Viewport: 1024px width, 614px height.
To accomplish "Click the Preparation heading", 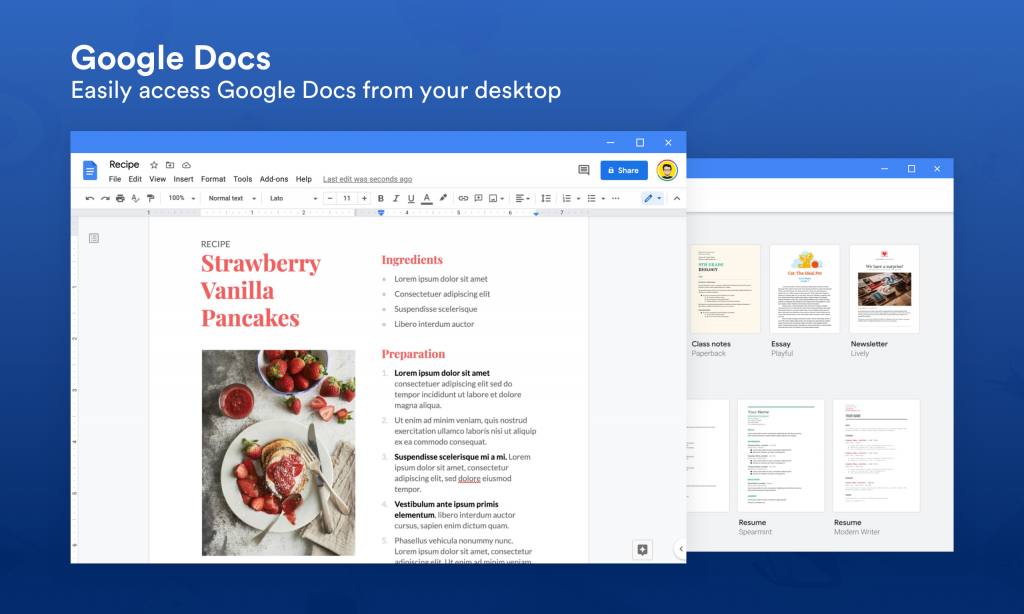I will click(413, 354).
